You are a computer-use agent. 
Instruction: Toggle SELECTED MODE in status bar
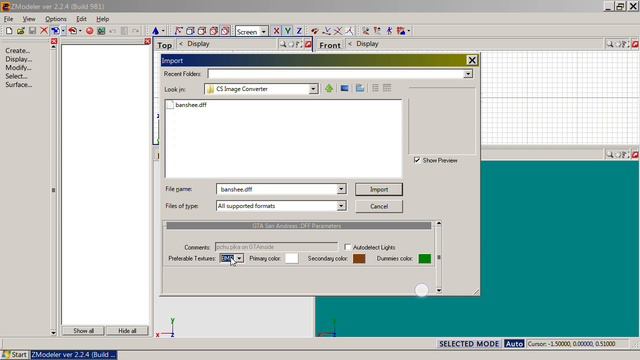(469, 344)
